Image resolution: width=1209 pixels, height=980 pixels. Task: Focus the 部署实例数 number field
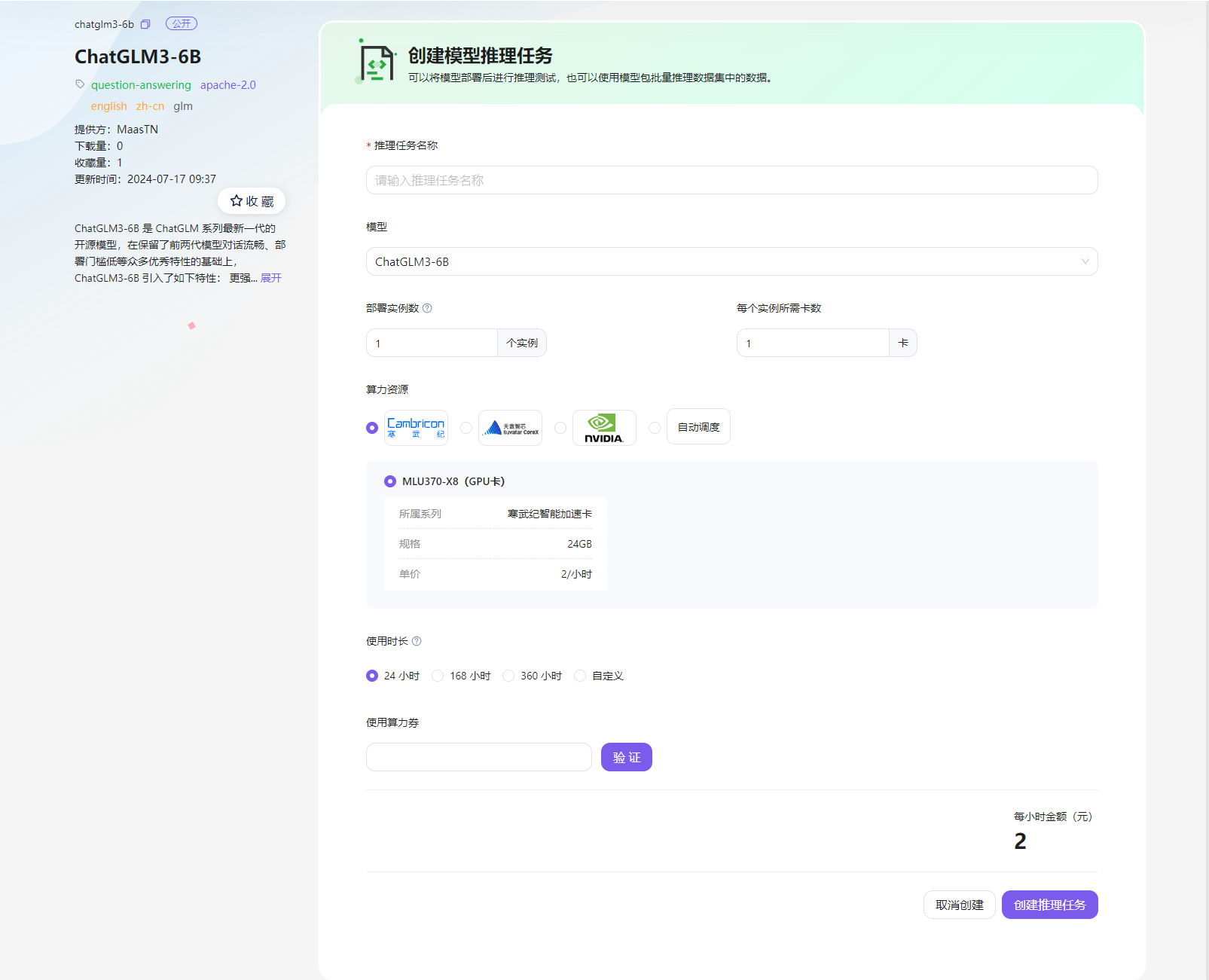tap(432, 343)
